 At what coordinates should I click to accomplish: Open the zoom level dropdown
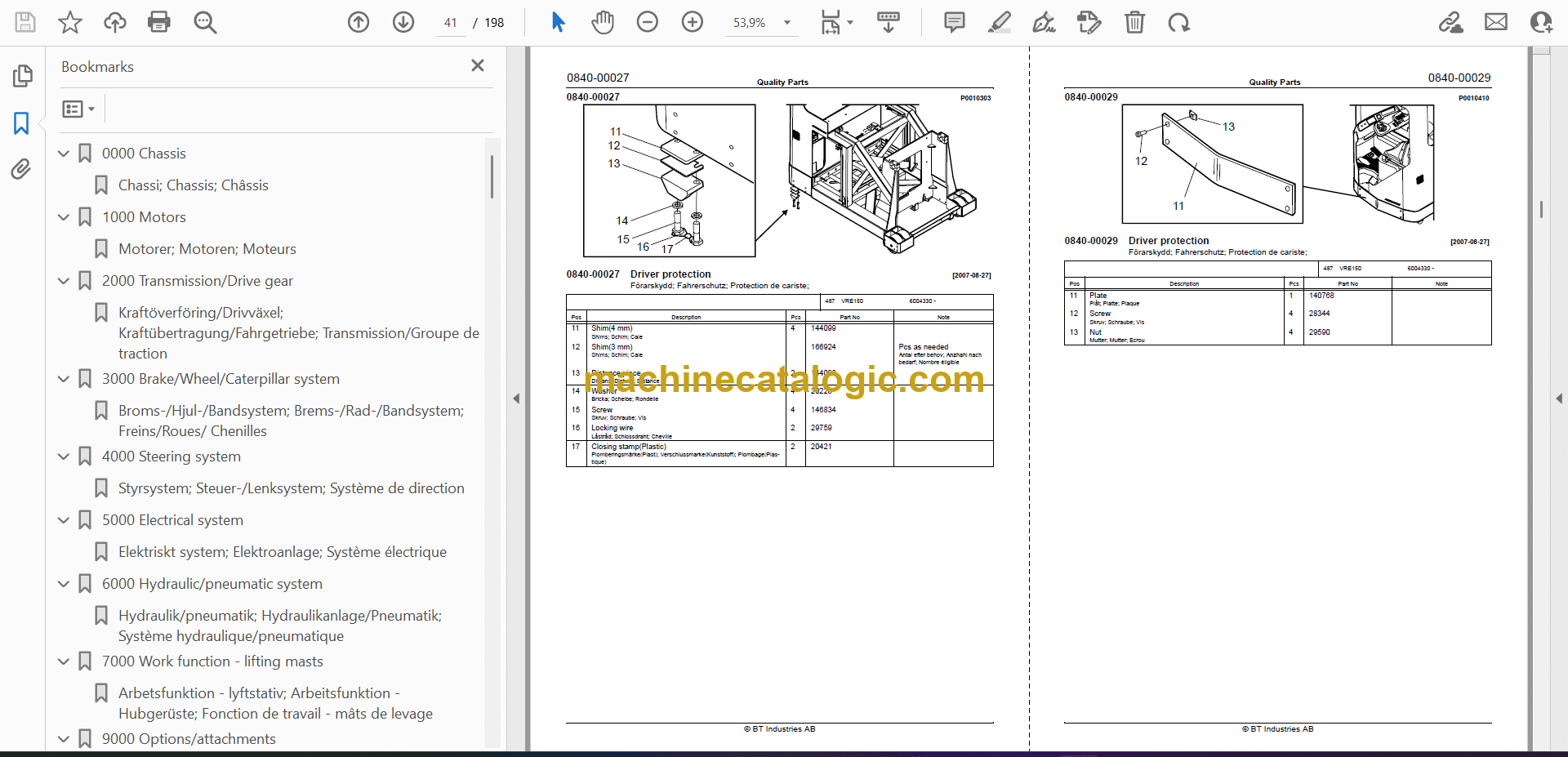tap(787, 23)
